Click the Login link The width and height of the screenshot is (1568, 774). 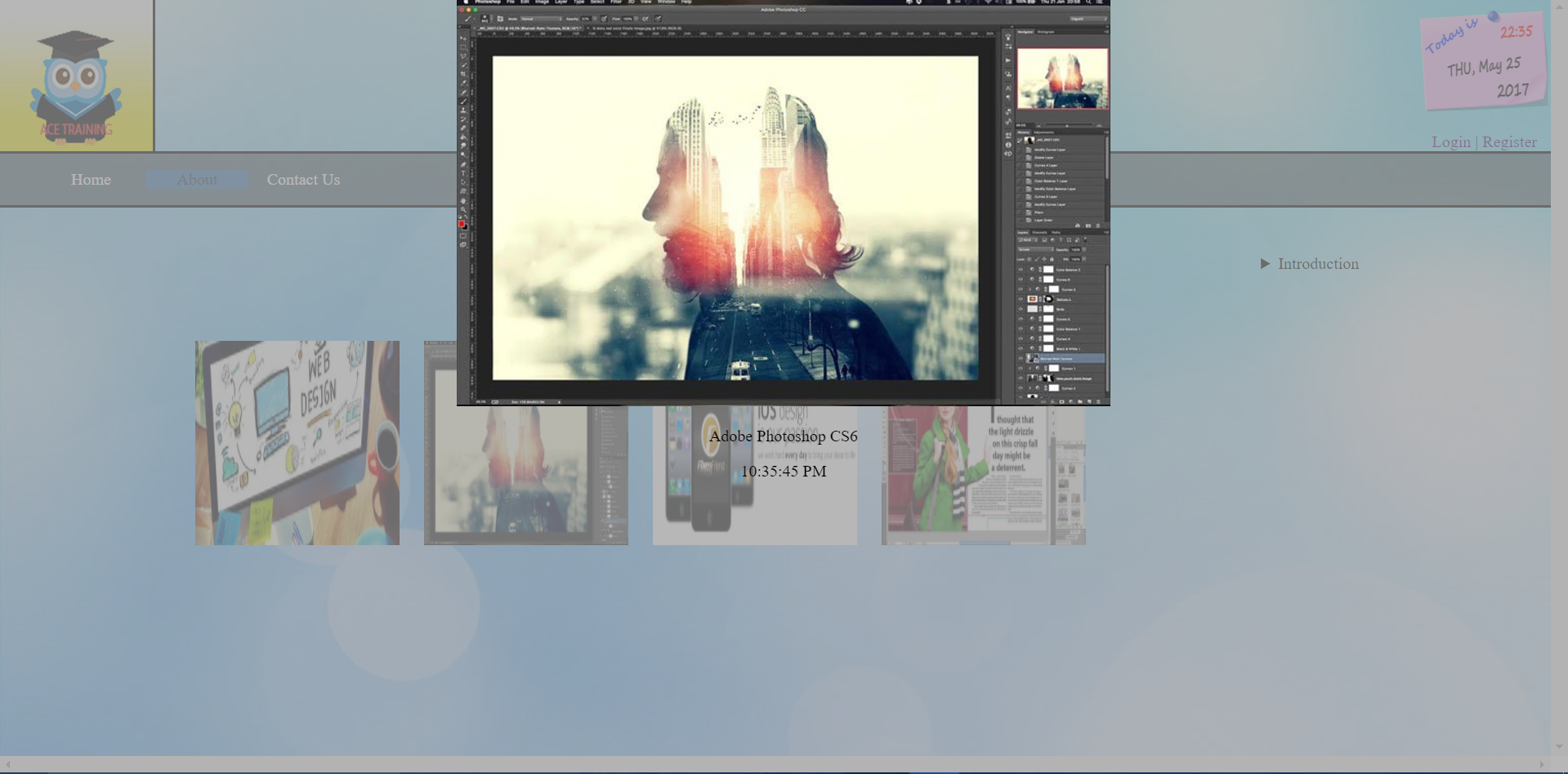[1450, 142]
